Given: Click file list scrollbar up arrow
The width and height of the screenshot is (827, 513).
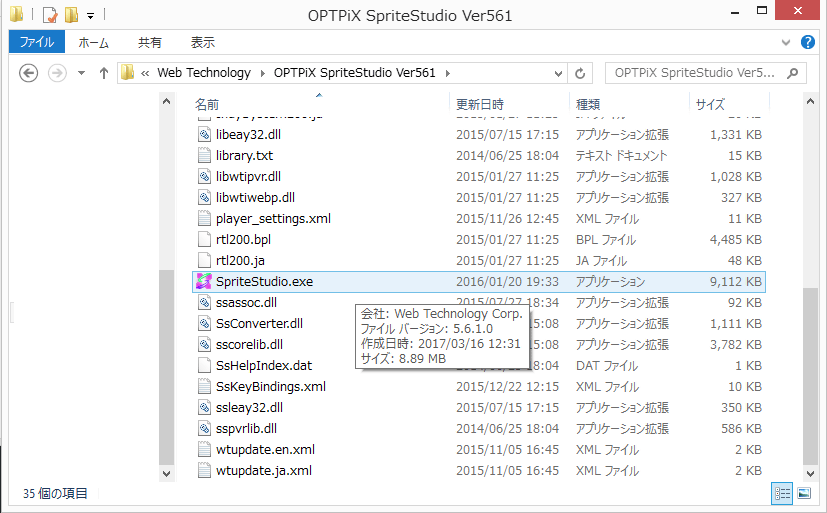Looking at the screenshot, I should pyautogui.click(x=810, y=101).
